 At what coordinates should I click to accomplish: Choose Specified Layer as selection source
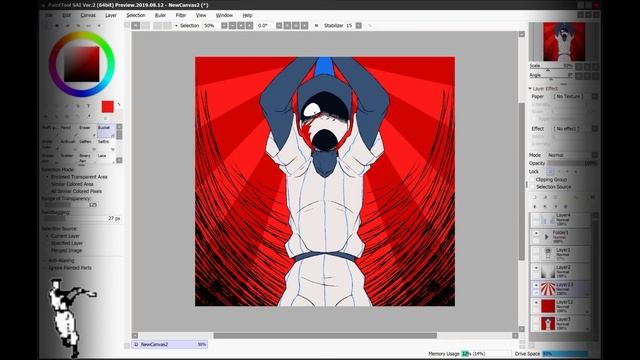64,243
